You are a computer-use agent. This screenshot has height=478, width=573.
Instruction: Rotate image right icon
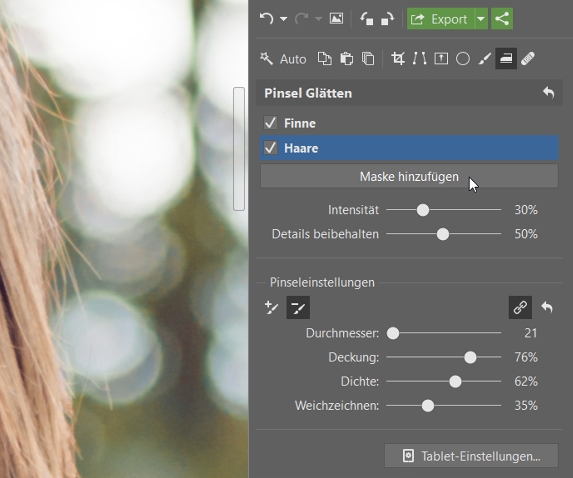click(x=387, y=18)
